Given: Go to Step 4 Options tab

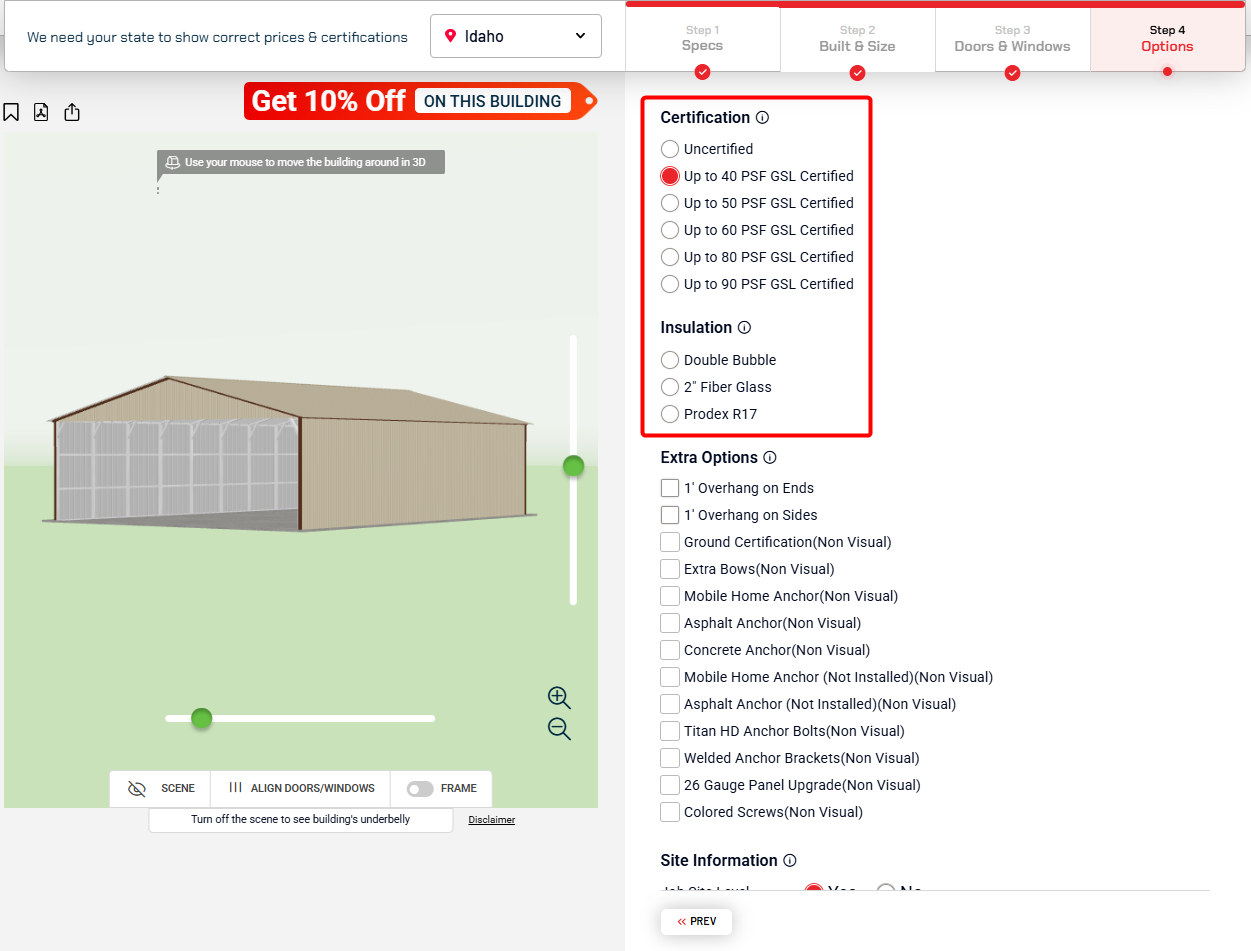Looking at the screenshot, I should click(x=1167, y=40).
